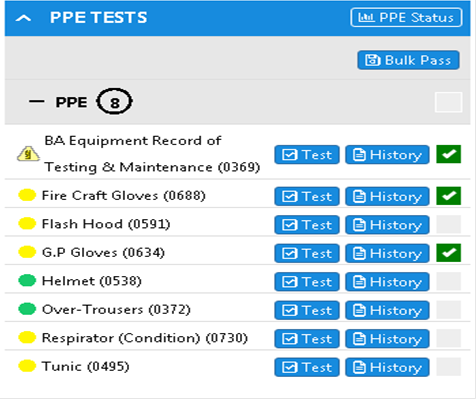Screen dimensions: 476x400
Task: Open Test for Helmet (0538)
Action: click(307, 282)
